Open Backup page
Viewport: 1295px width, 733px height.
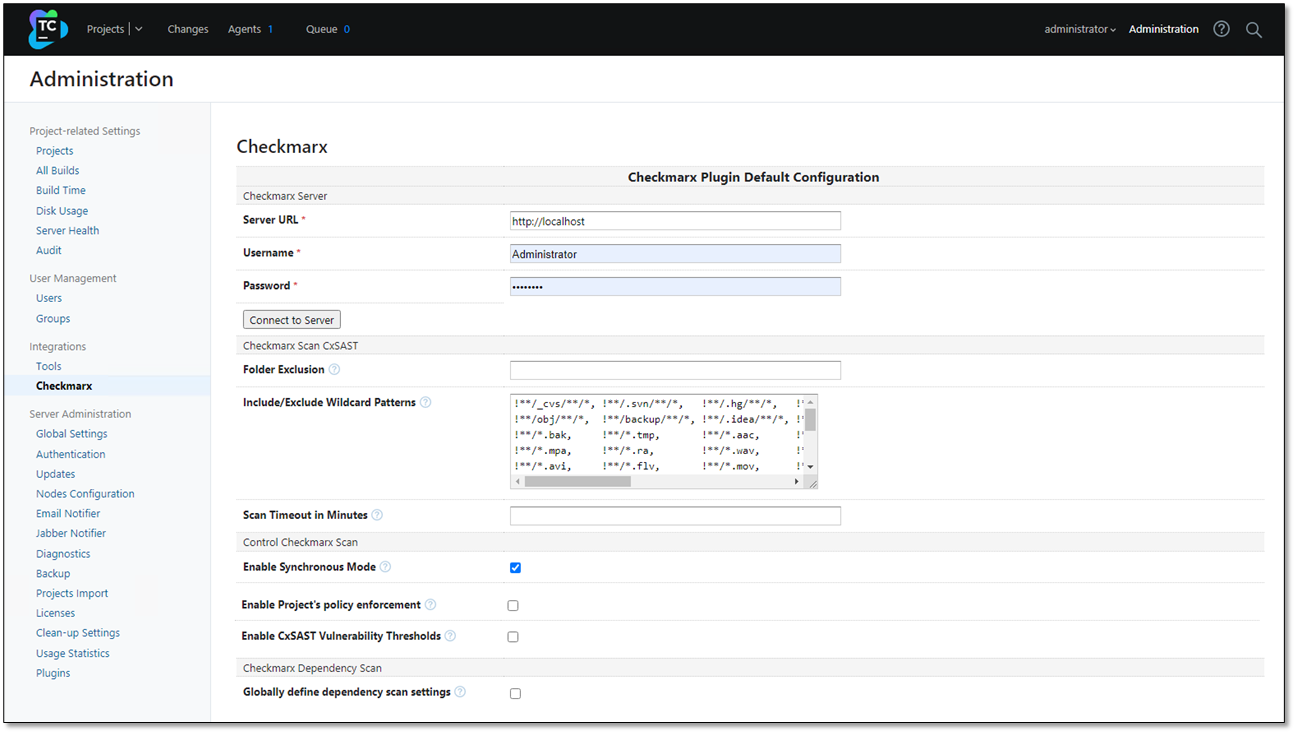pyautogui.click(x=53, y=574)
